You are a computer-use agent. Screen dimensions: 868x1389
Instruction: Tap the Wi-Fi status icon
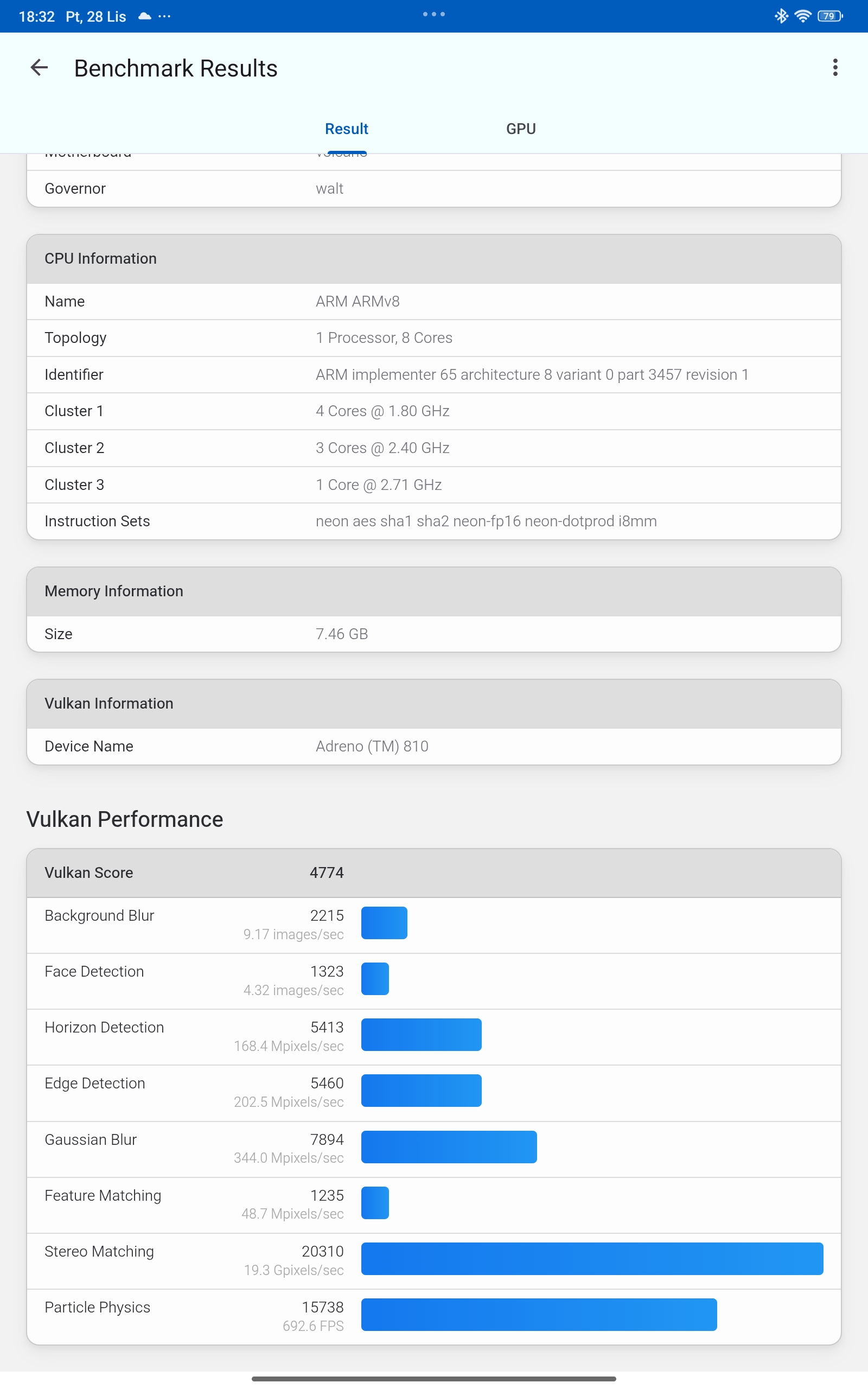click(802, 16)
